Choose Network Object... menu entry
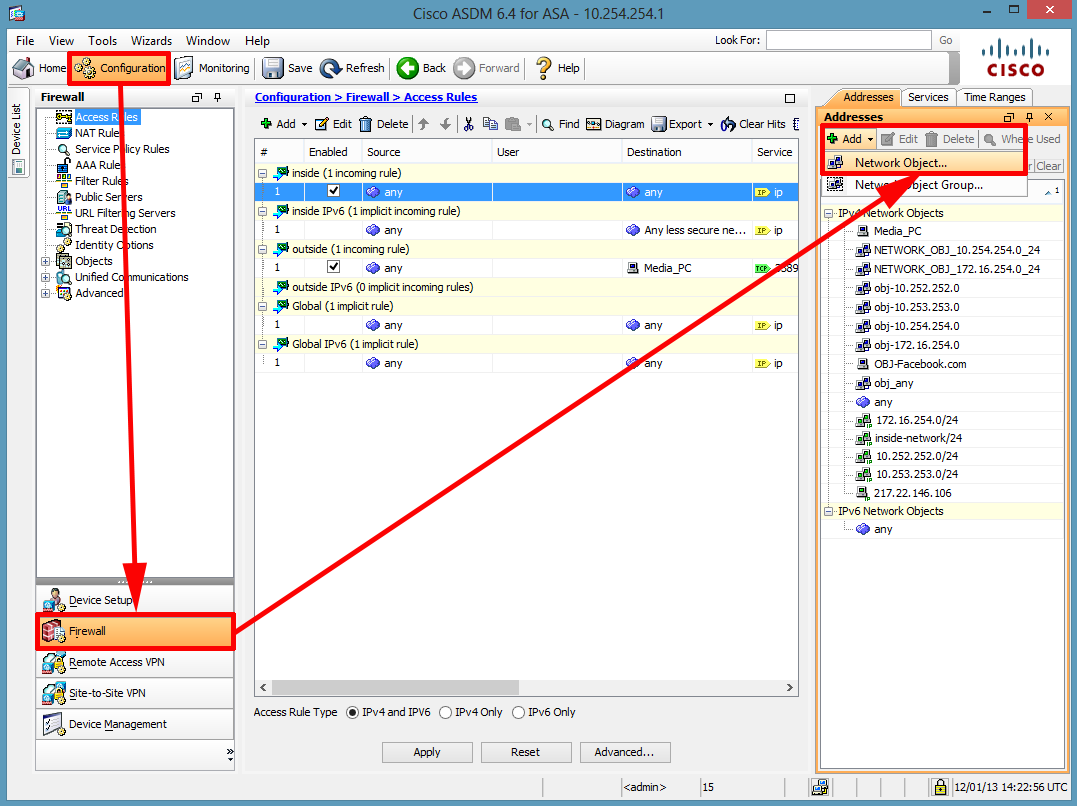 [923, 163]
